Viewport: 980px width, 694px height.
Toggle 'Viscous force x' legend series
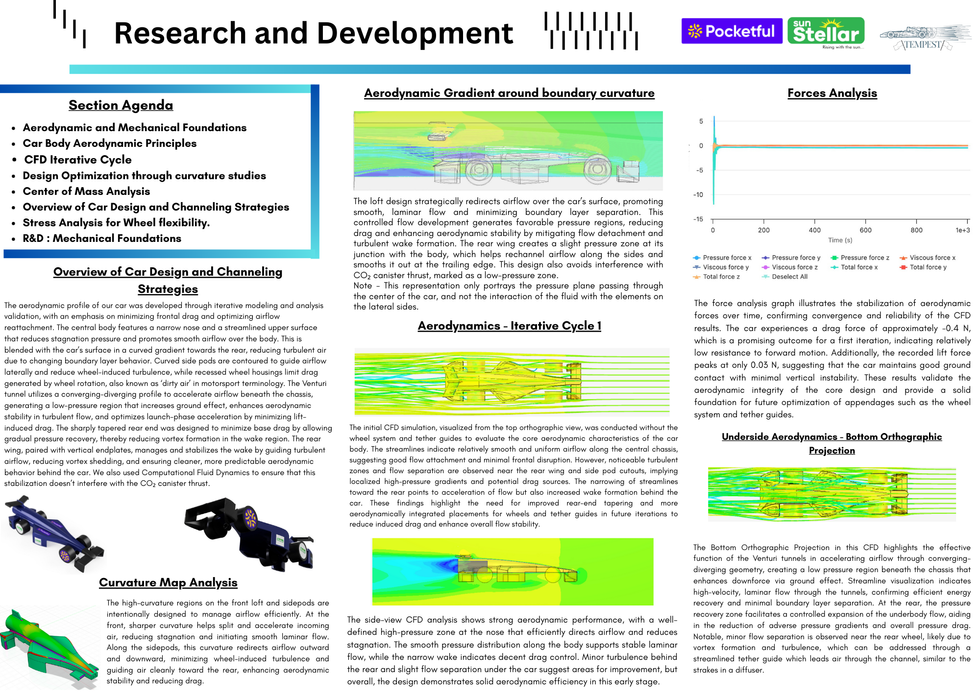(928, 258)
